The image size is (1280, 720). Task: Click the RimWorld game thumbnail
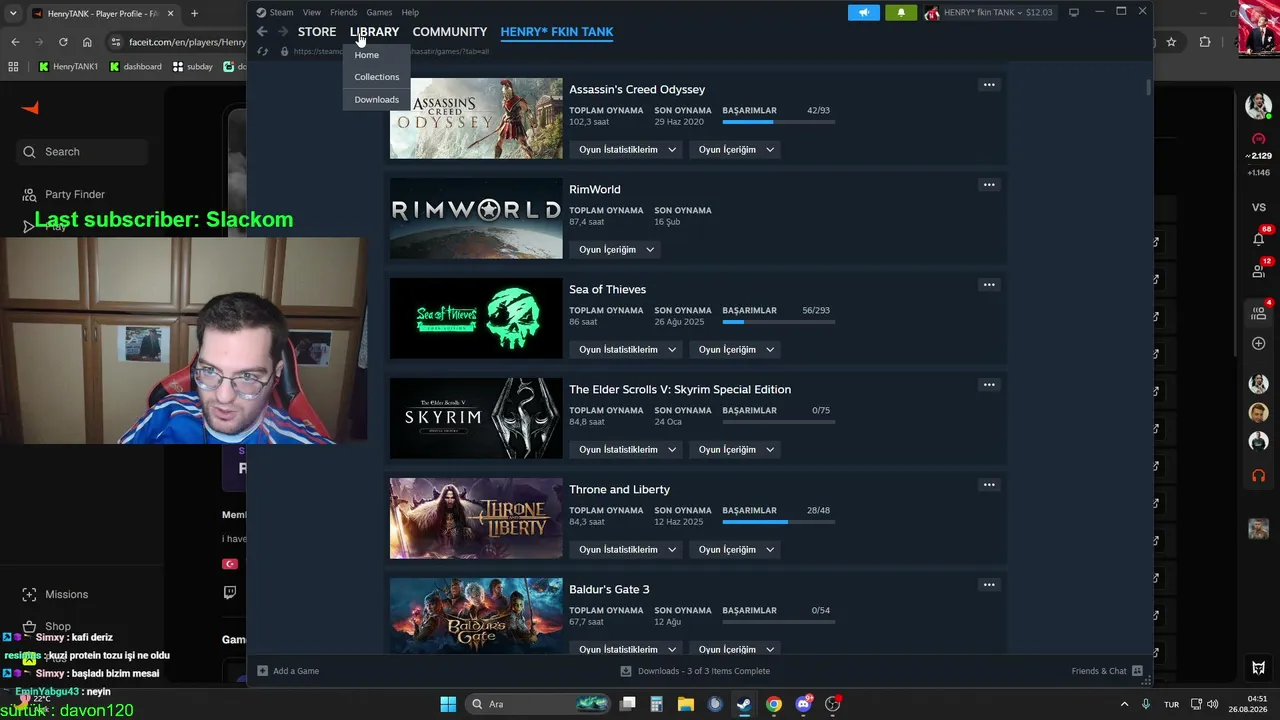click(x=476, y=218)
